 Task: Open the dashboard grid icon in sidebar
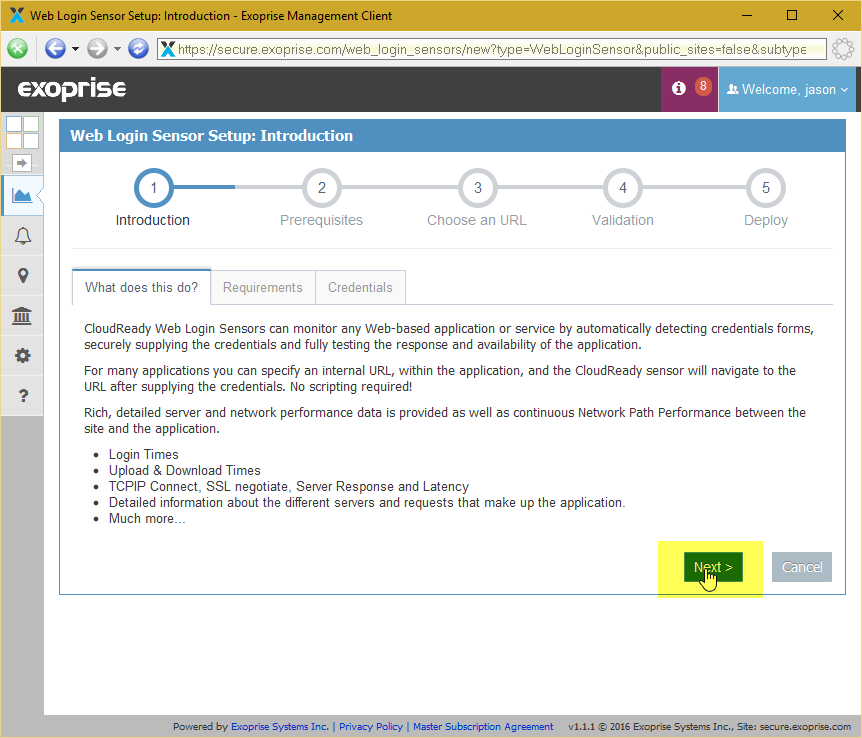(x=22, y=133)
